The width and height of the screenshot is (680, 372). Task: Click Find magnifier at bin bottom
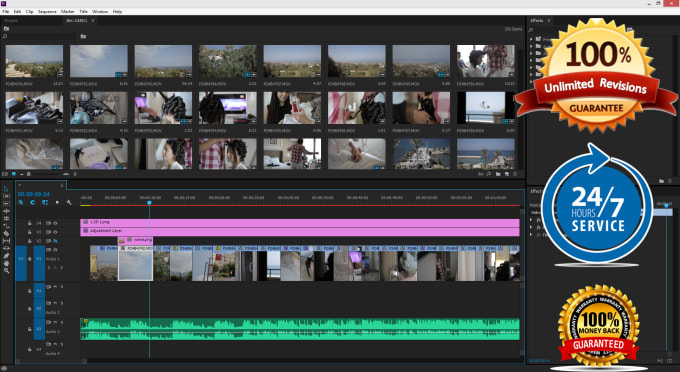[489, 174]
